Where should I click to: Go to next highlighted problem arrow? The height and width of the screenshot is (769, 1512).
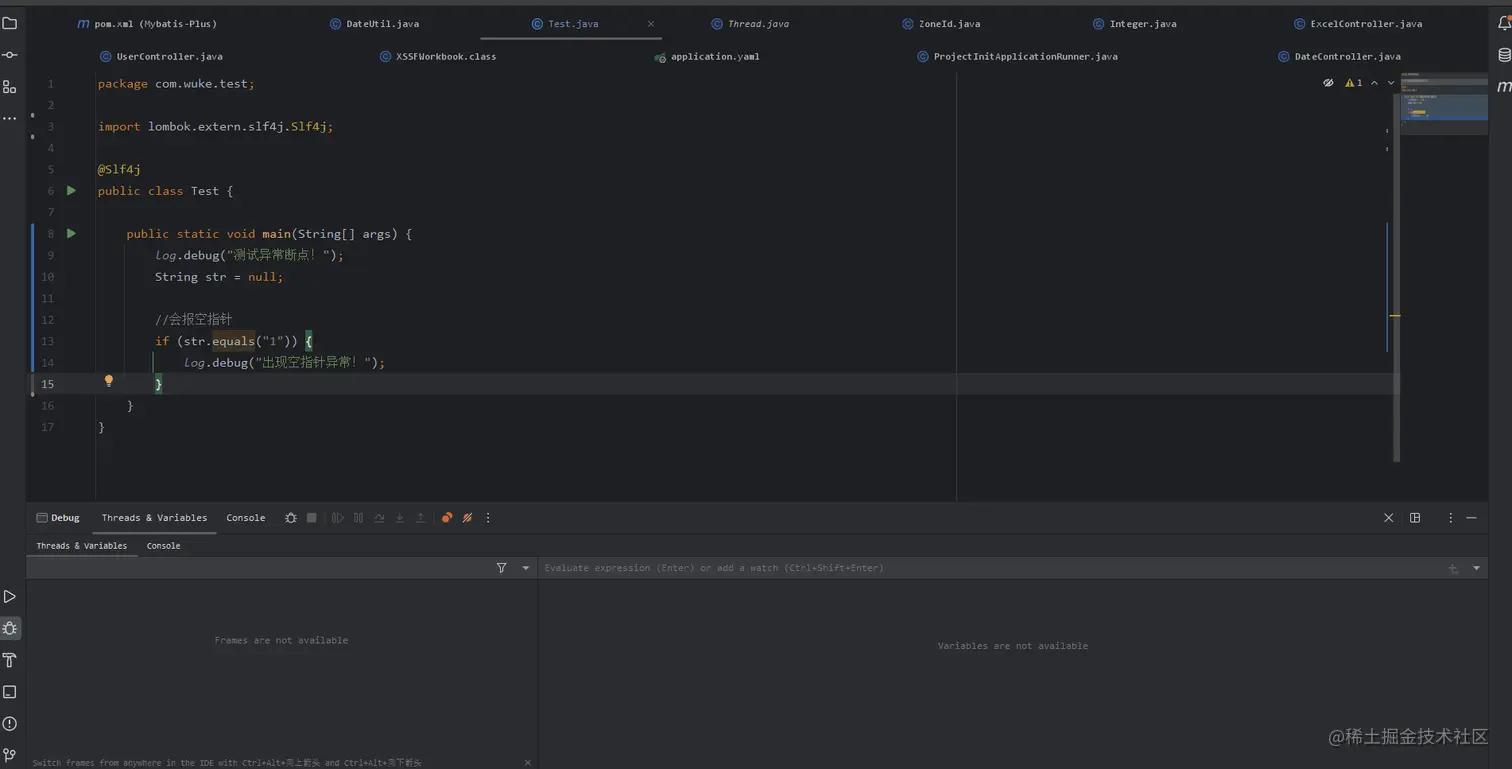(1391, 83)
